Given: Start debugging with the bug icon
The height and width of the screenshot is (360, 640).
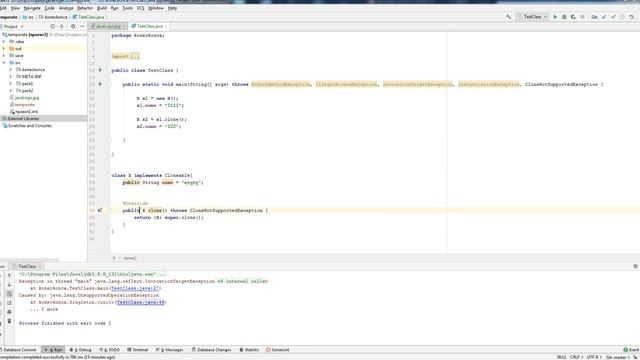Looking at the screenshot, I should (x=564, y=17).
